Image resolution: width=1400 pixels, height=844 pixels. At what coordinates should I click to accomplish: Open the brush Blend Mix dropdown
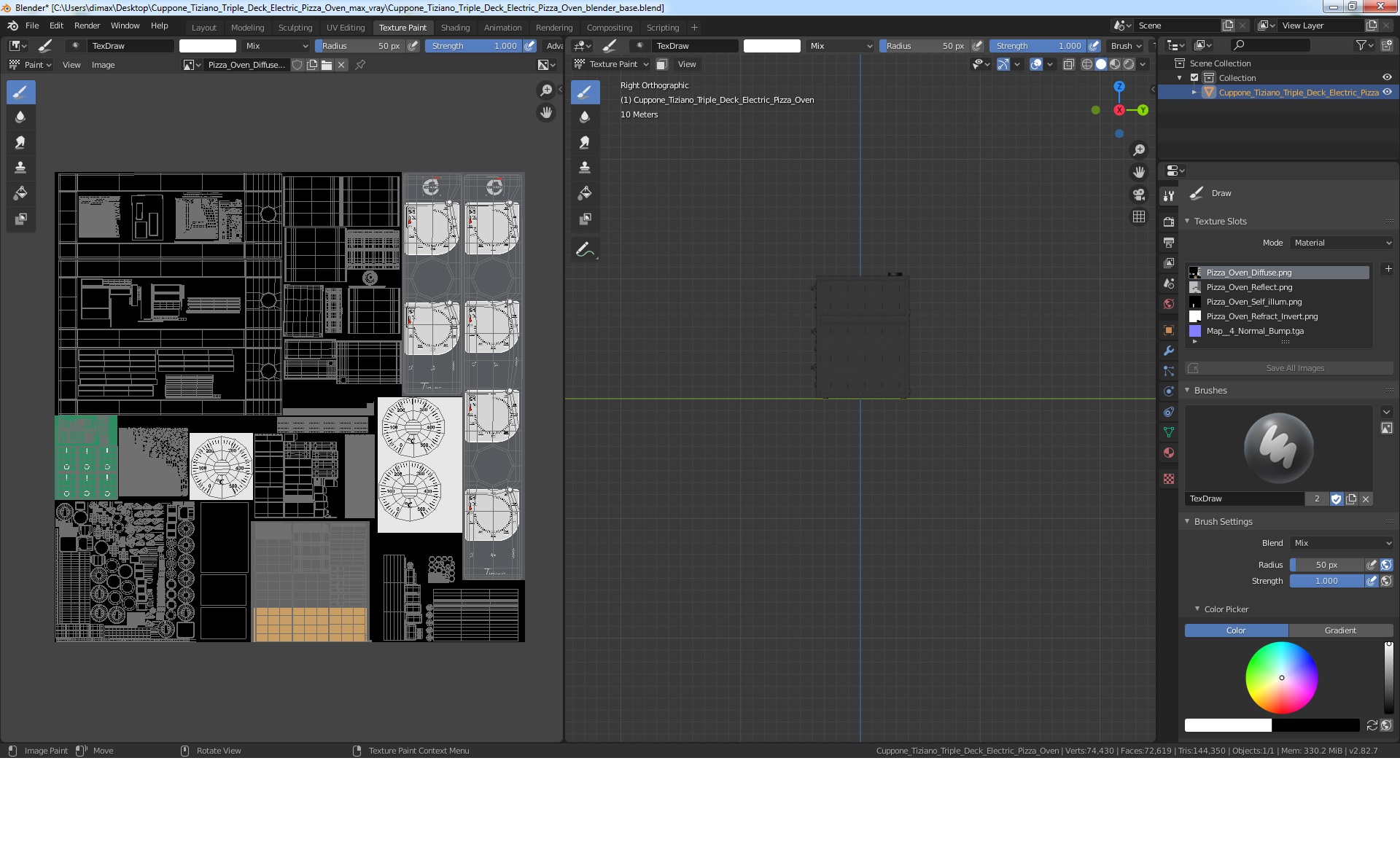[1342, 543]
